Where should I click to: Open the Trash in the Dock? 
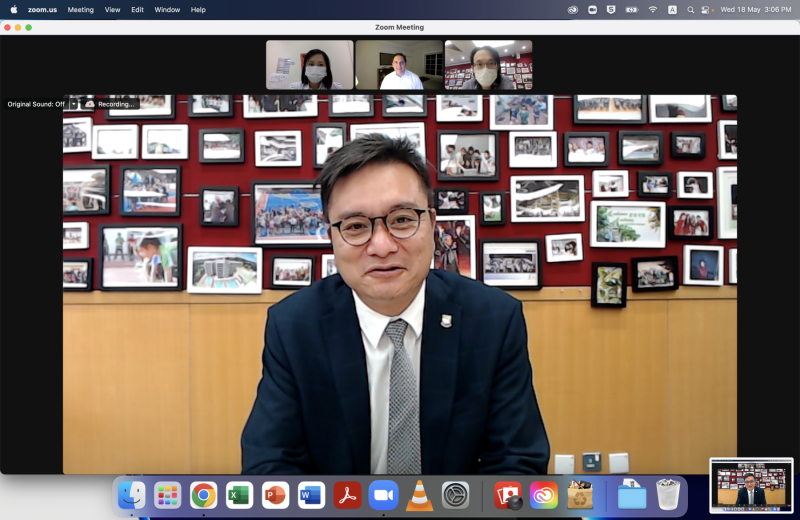tap(668, 494)
